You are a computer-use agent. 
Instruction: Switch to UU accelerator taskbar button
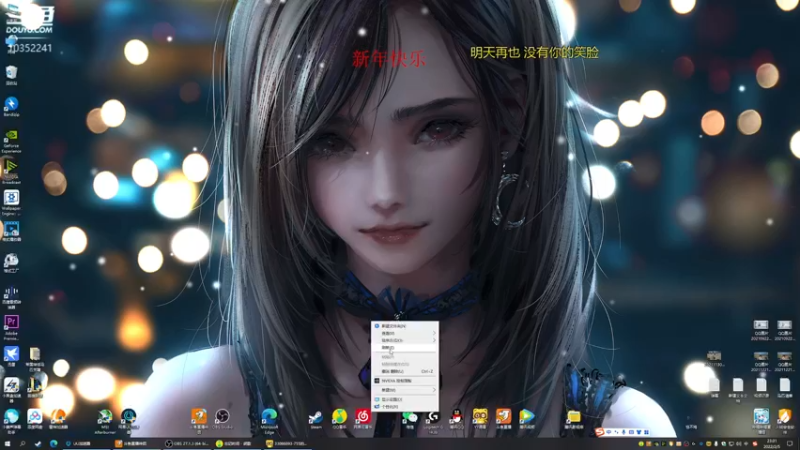click(x=84, y=444)
